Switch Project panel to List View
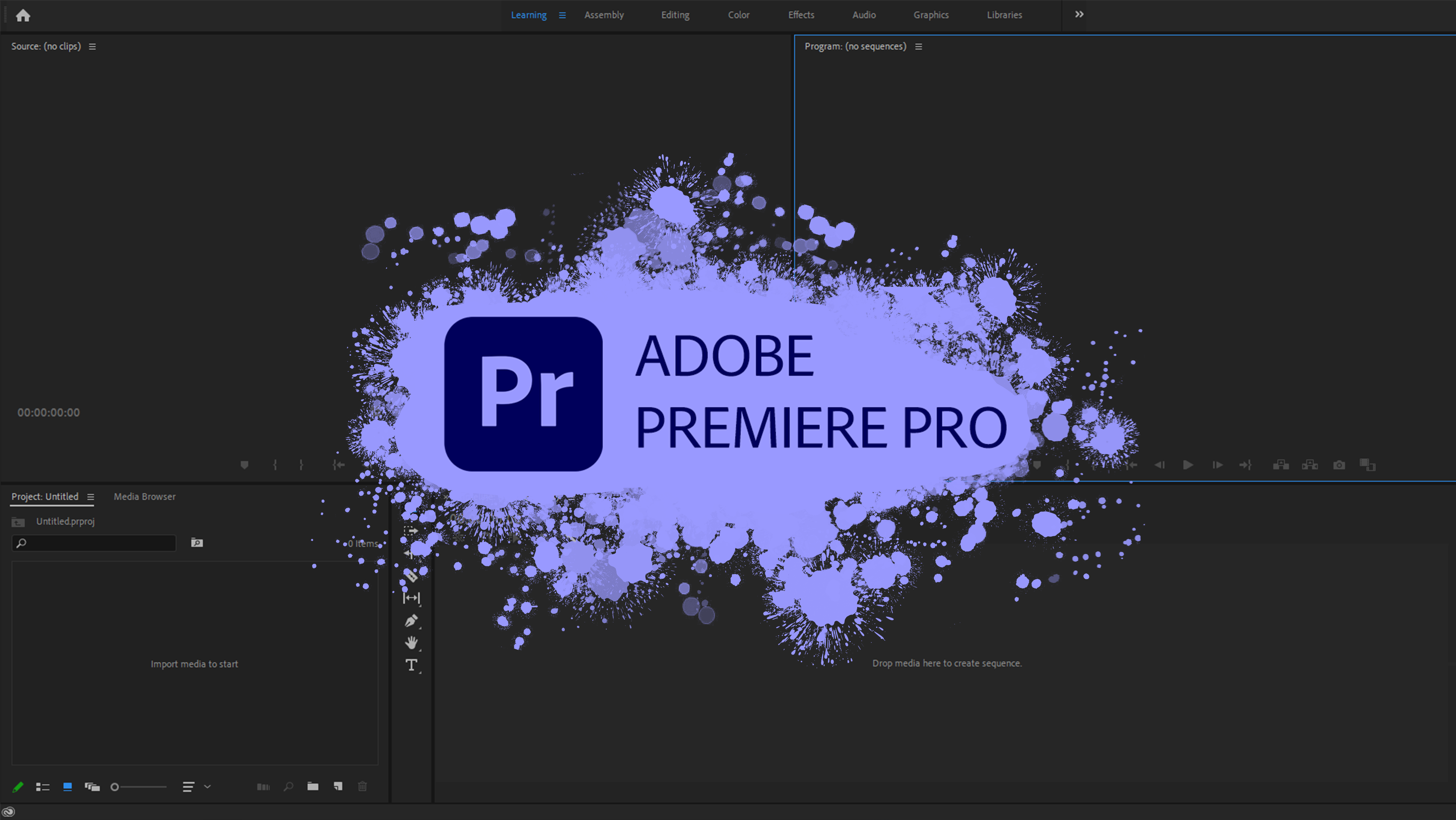The height and width of the screenshot is (820, 1456). click(x=42, y=787)
